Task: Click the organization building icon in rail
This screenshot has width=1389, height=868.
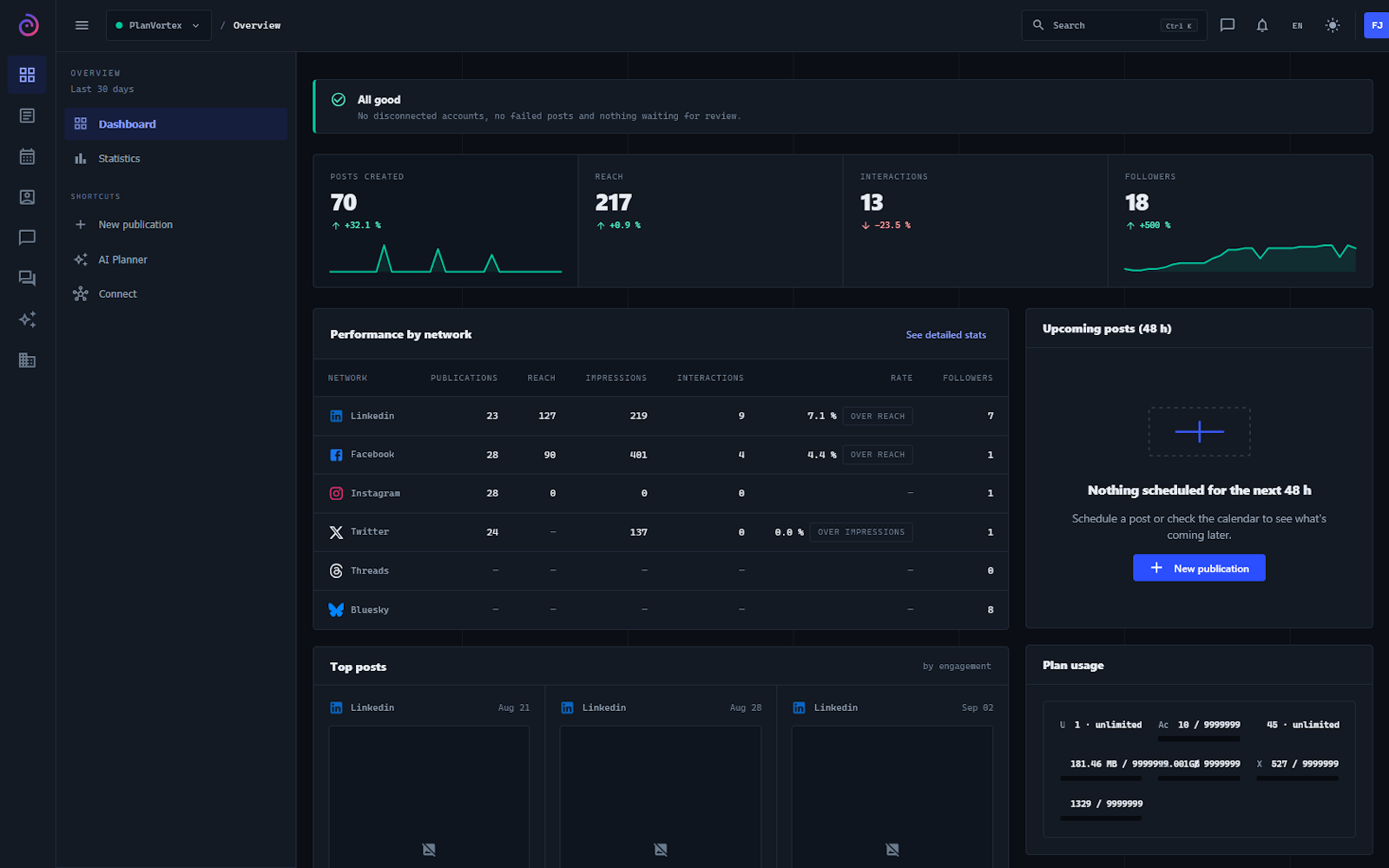Action: pos(27,360)
